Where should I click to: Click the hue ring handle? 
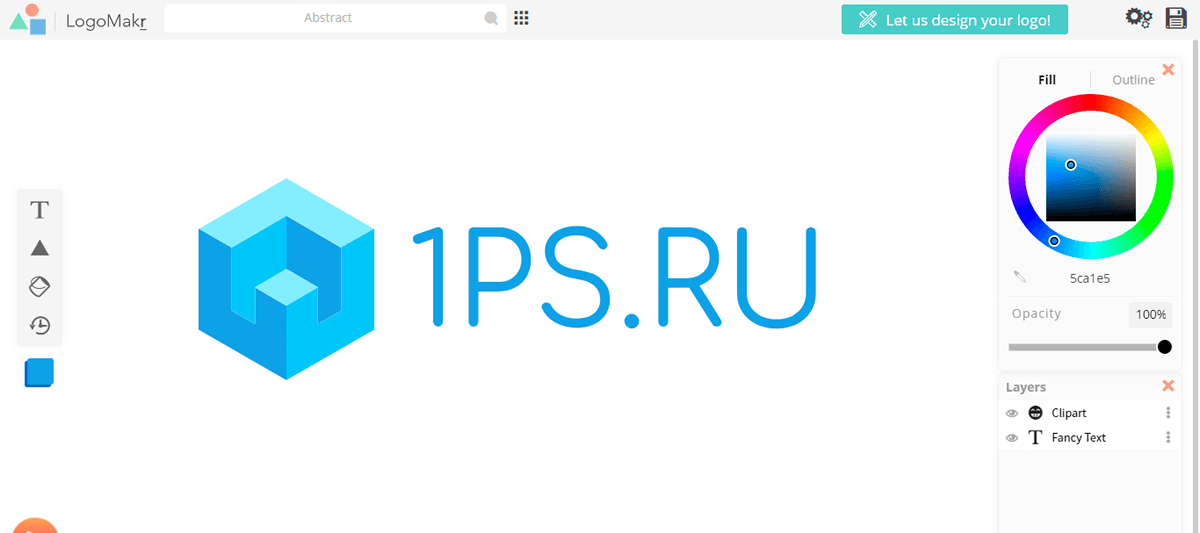(1054, 241)
